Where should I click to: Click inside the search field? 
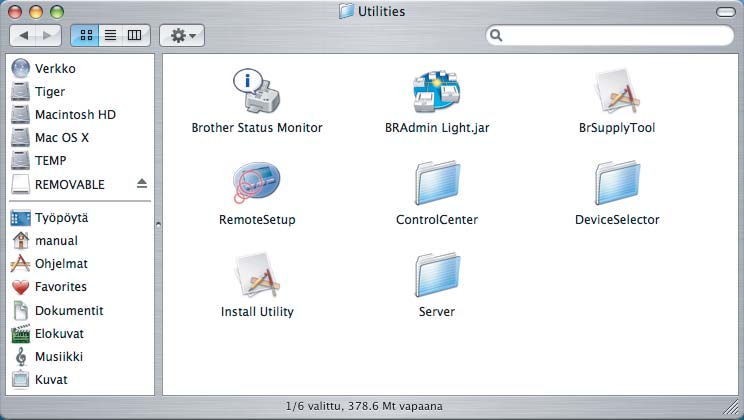[x=610, y=36]
